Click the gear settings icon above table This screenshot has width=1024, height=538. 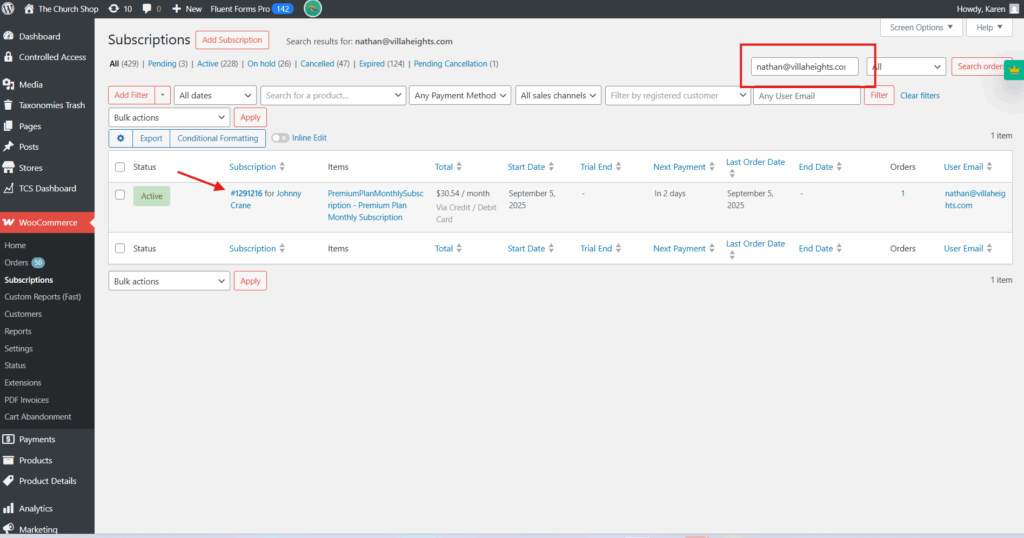pos(121,138)
